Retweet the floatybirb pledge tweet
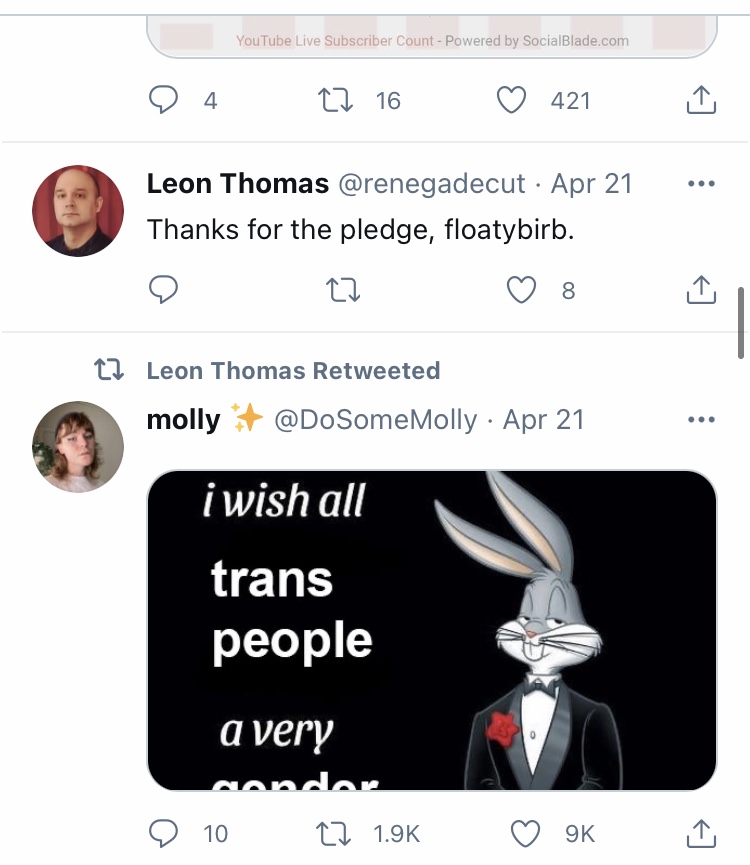 (x=342, y=290)
